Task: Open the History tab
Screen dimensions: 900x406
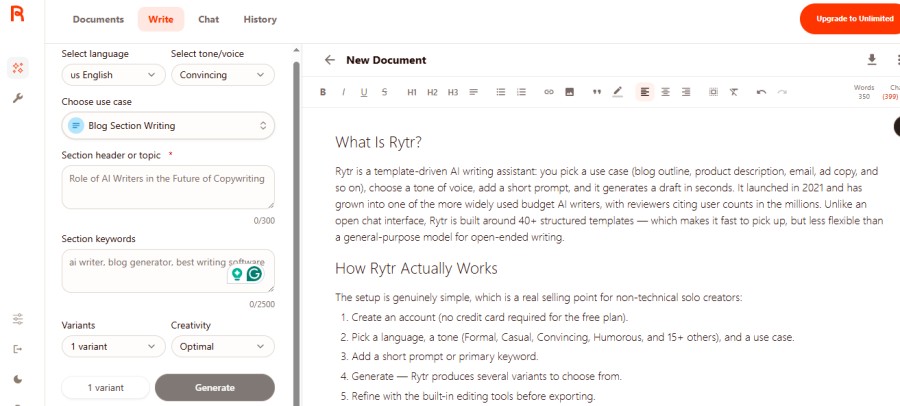Action: click(x=260, y=20)
